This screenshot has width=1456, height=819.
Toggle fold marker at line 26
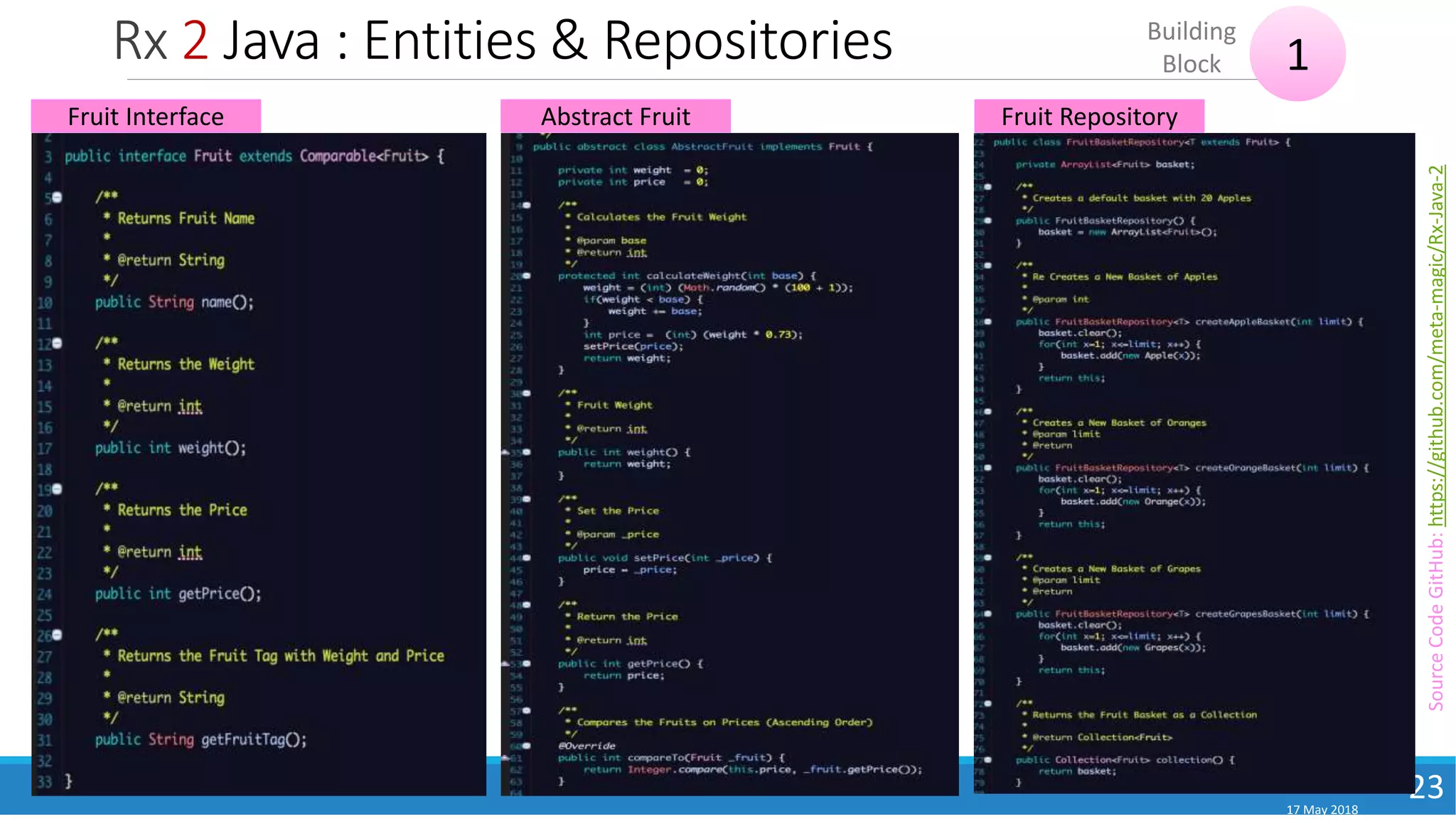(58, 634)
